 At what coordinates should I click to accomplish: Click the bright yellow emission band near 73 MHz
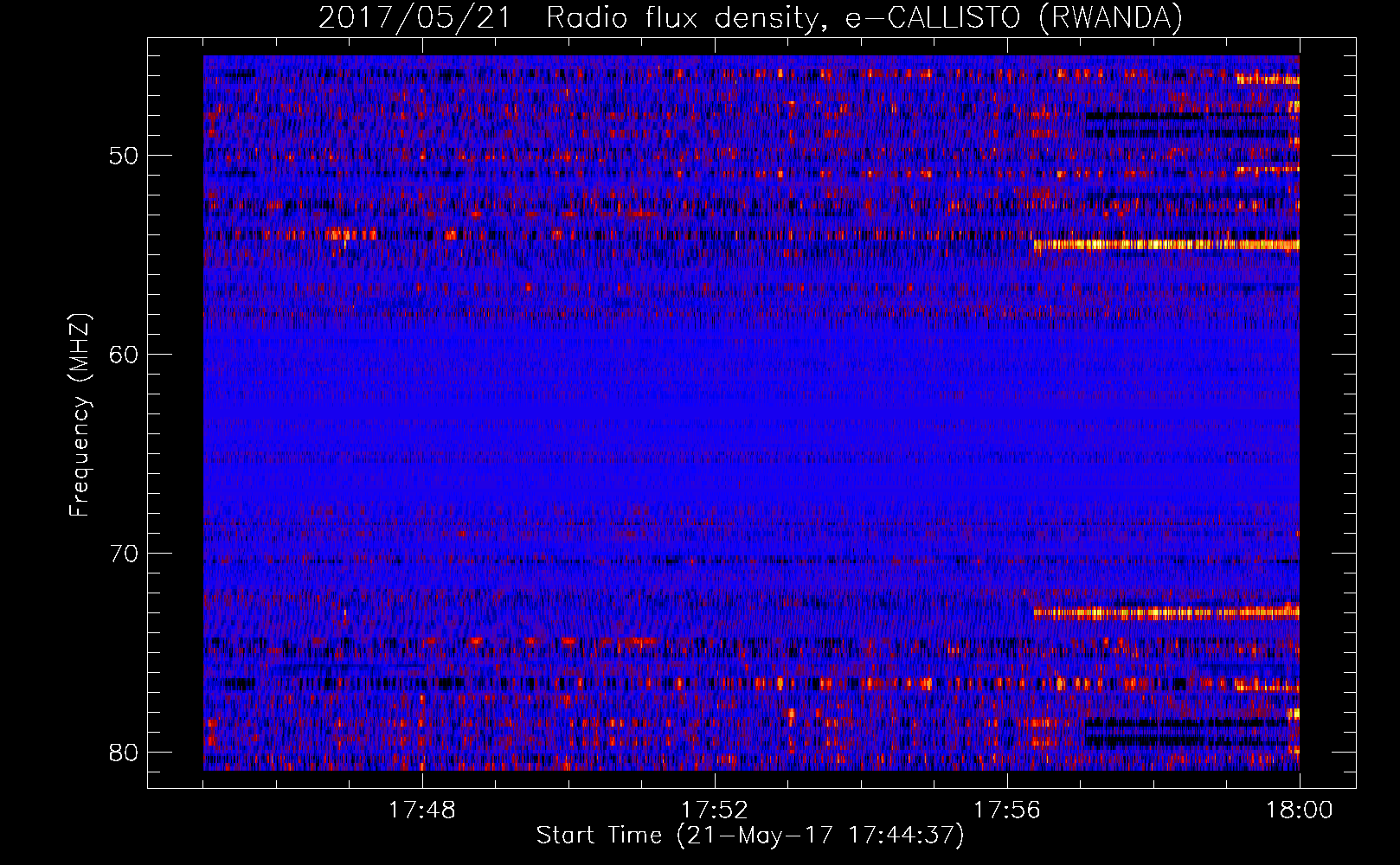pos(1166,613)
